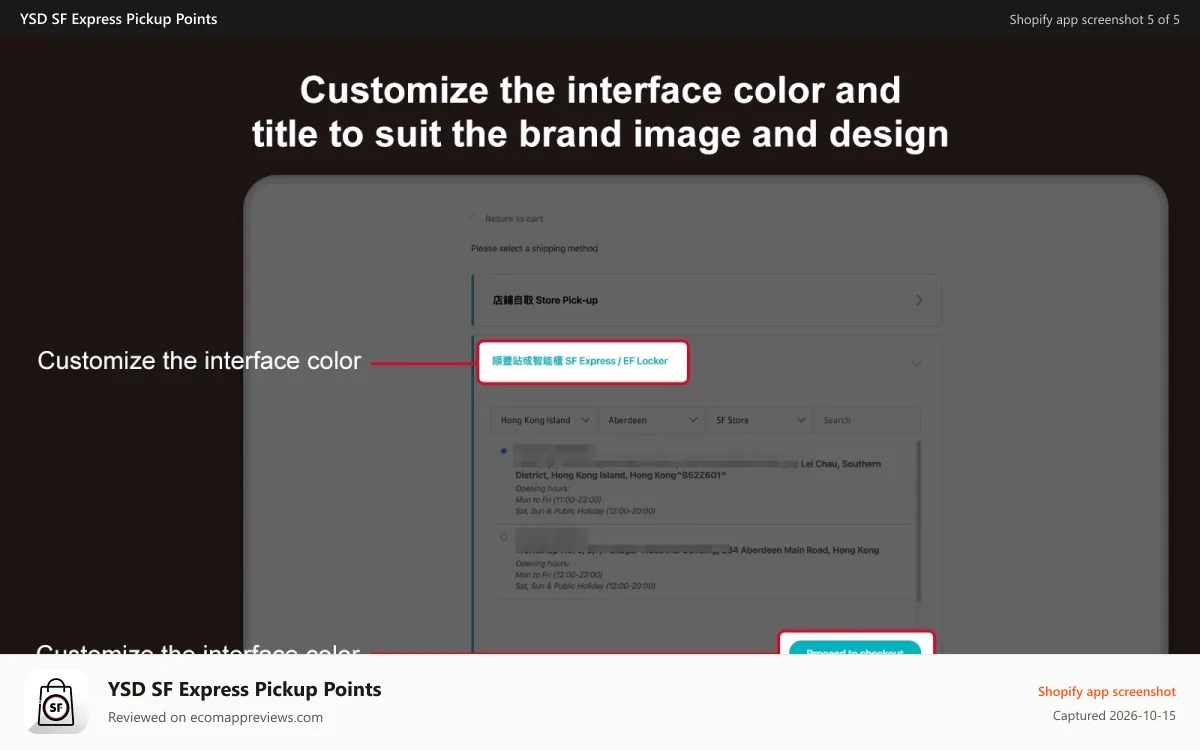Go back via the Return to cart arrow
Screen dimensions: 1200x750
point(473,218)
